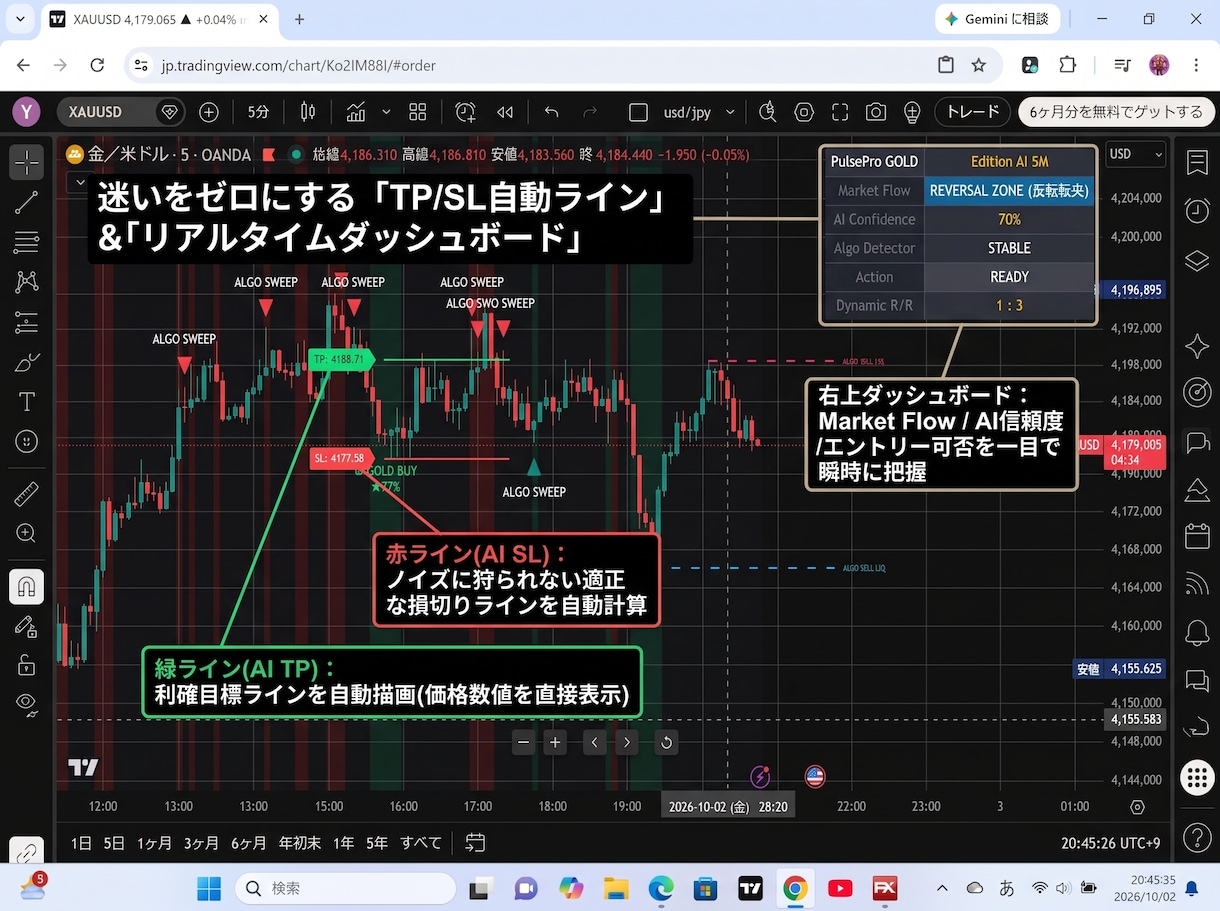
Task: Zoom out the chart with minus
Action: coord(524,742)
